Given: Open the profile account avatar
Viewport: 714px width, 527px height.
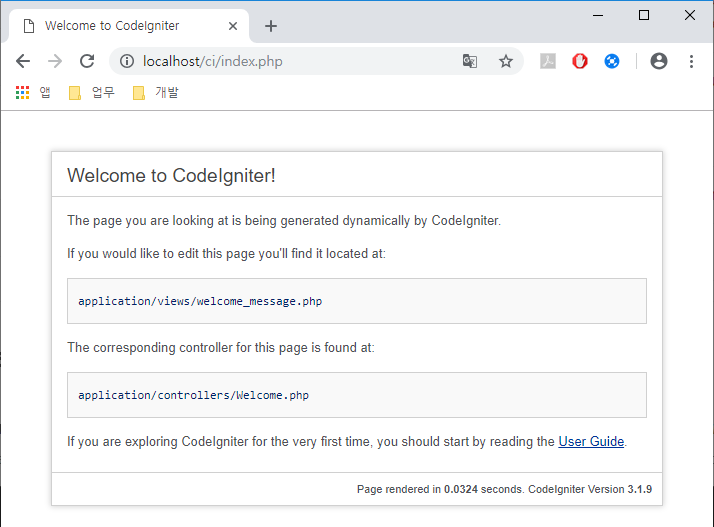Looking at the screenshot, I should [x=658, y=61].
